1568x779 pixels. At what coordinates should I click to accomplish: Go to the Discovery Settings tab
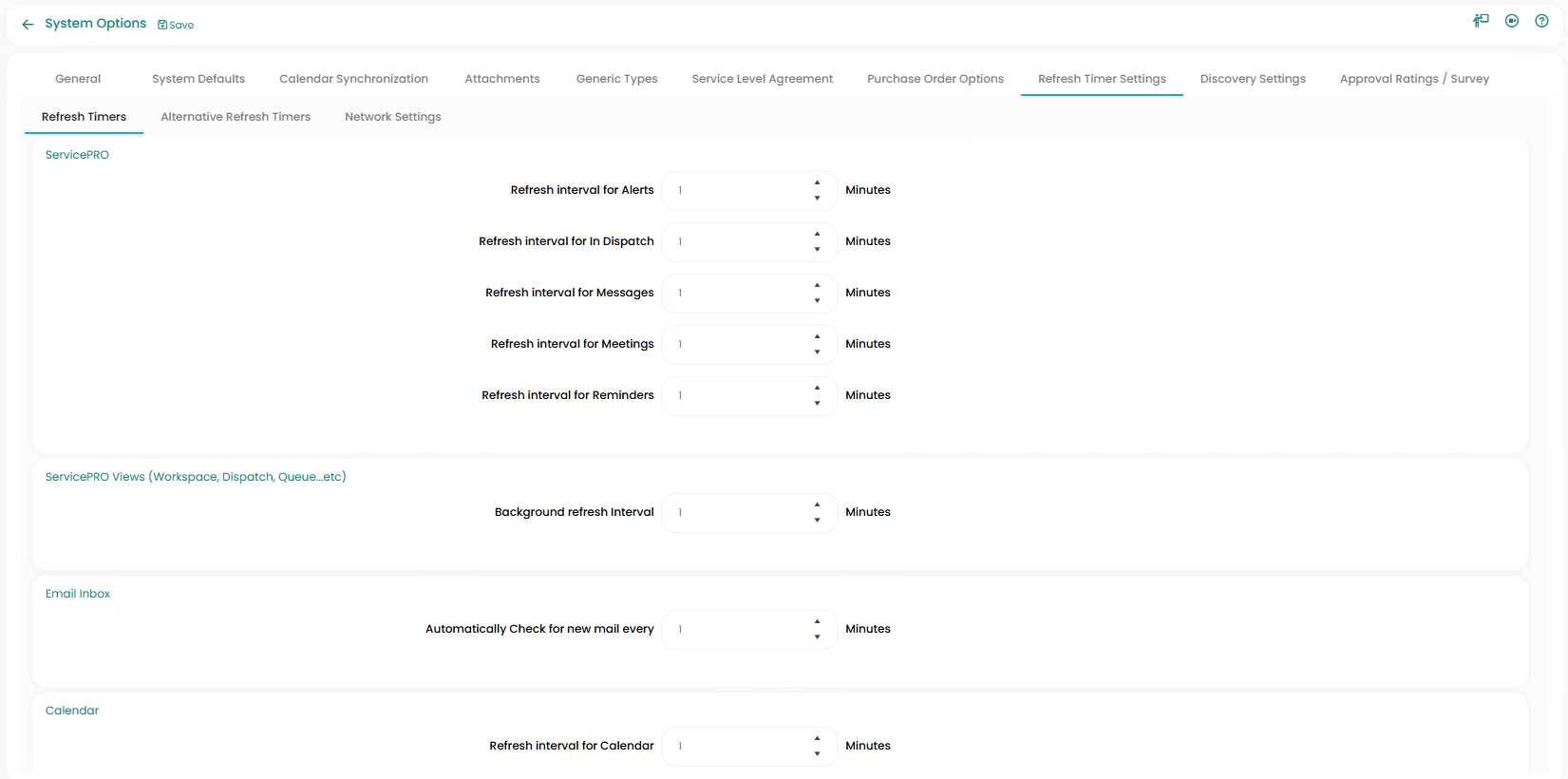pos(1252,79)
